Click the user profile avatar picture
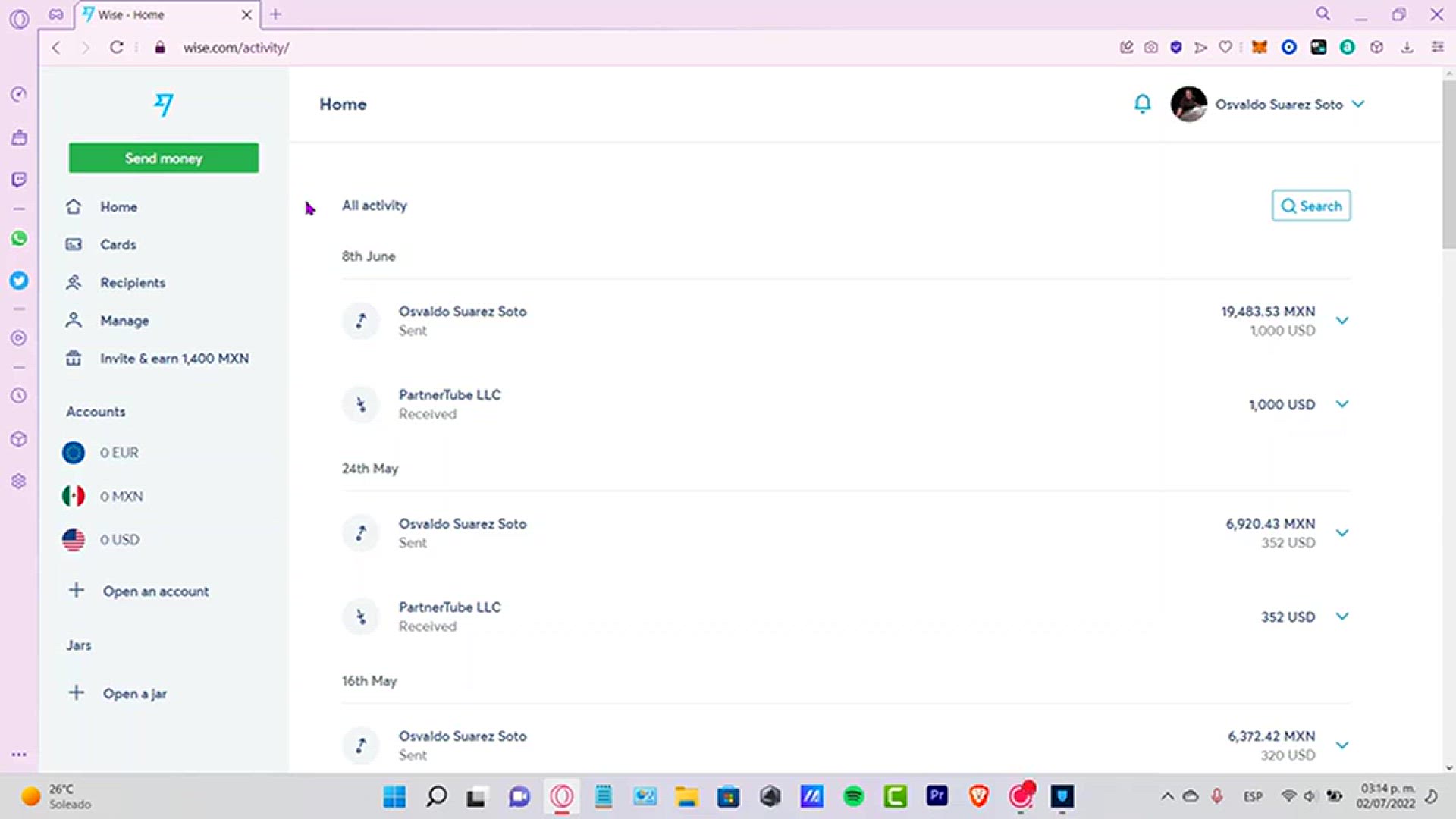This screenshot has height=819, width=1456. click(1188, 104)
